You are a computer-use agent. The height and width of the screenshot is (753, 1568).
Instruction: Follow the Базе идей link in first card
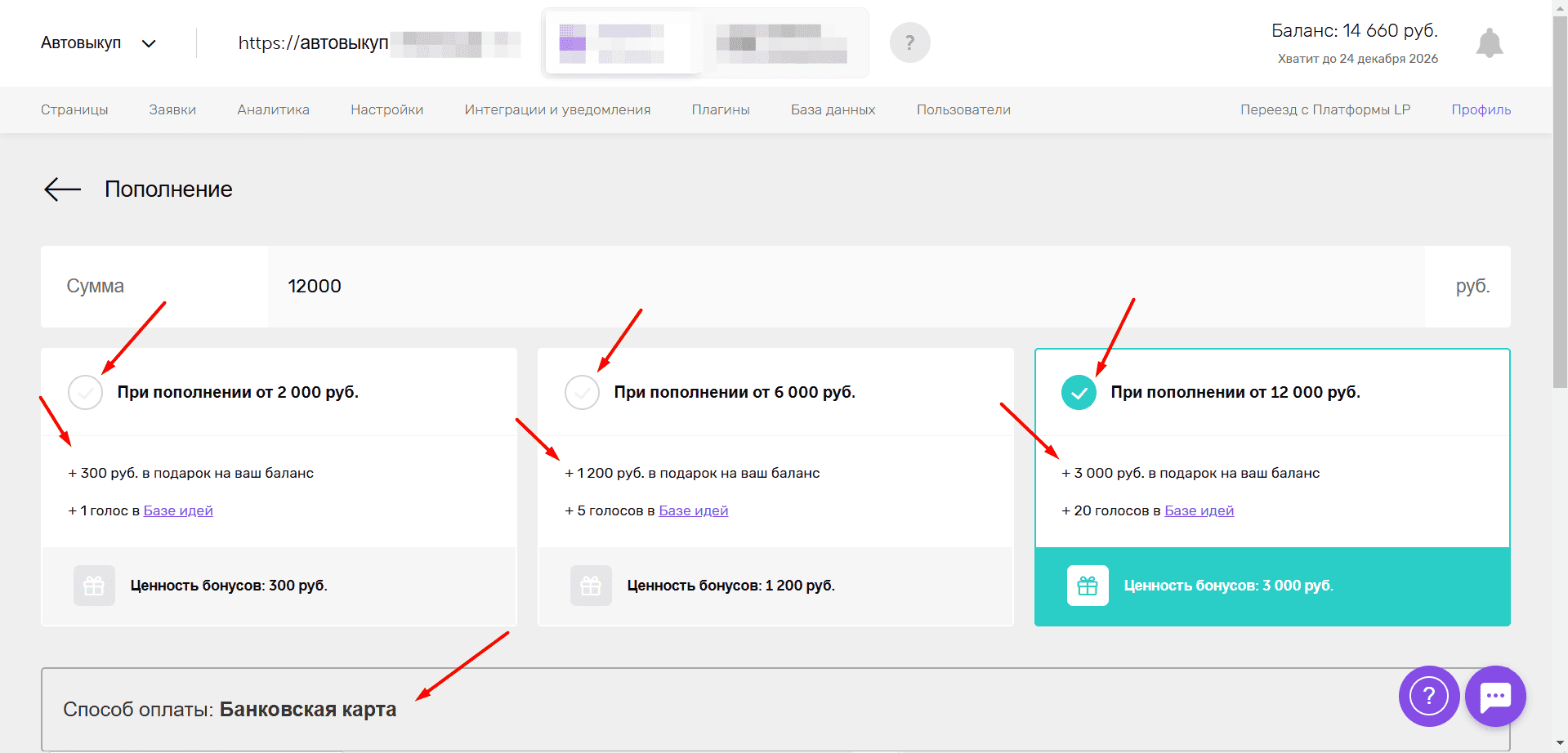click(x=178, y=510)
